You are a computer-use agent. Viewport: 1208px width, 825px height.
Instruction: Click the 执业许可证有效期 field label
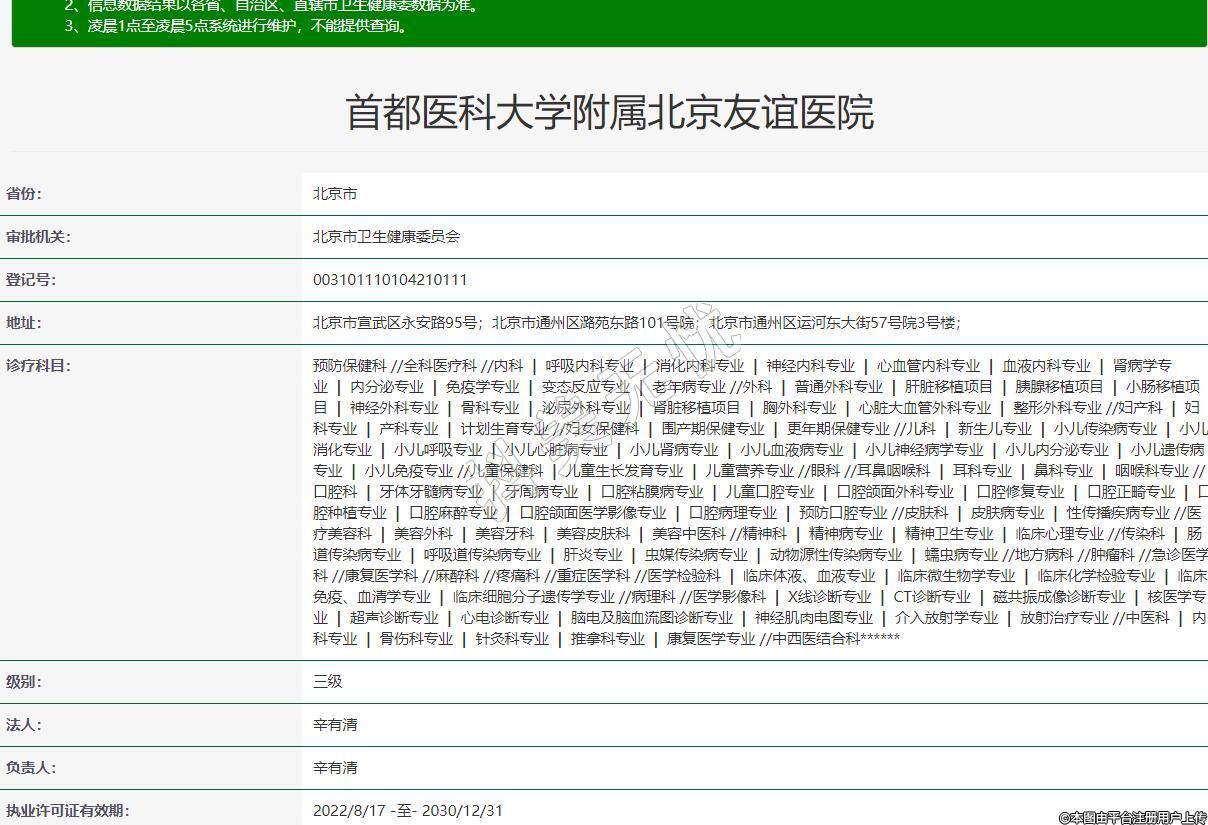click(68, 811)
